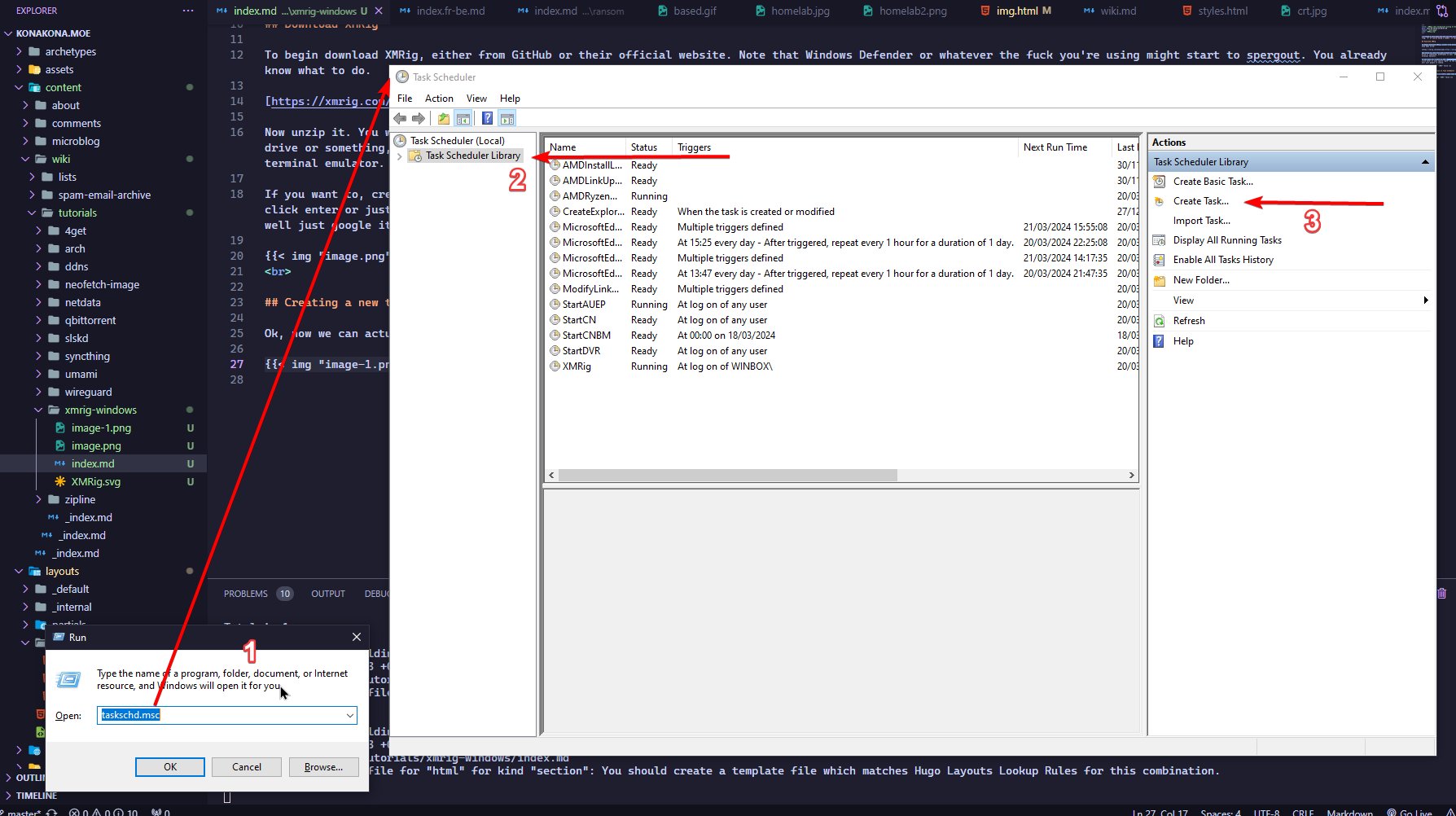The width and height of the screenshot is (1456, 816).
Task: Expand Task Scheduler Library tree node chevron
Action: click(400, 156)
